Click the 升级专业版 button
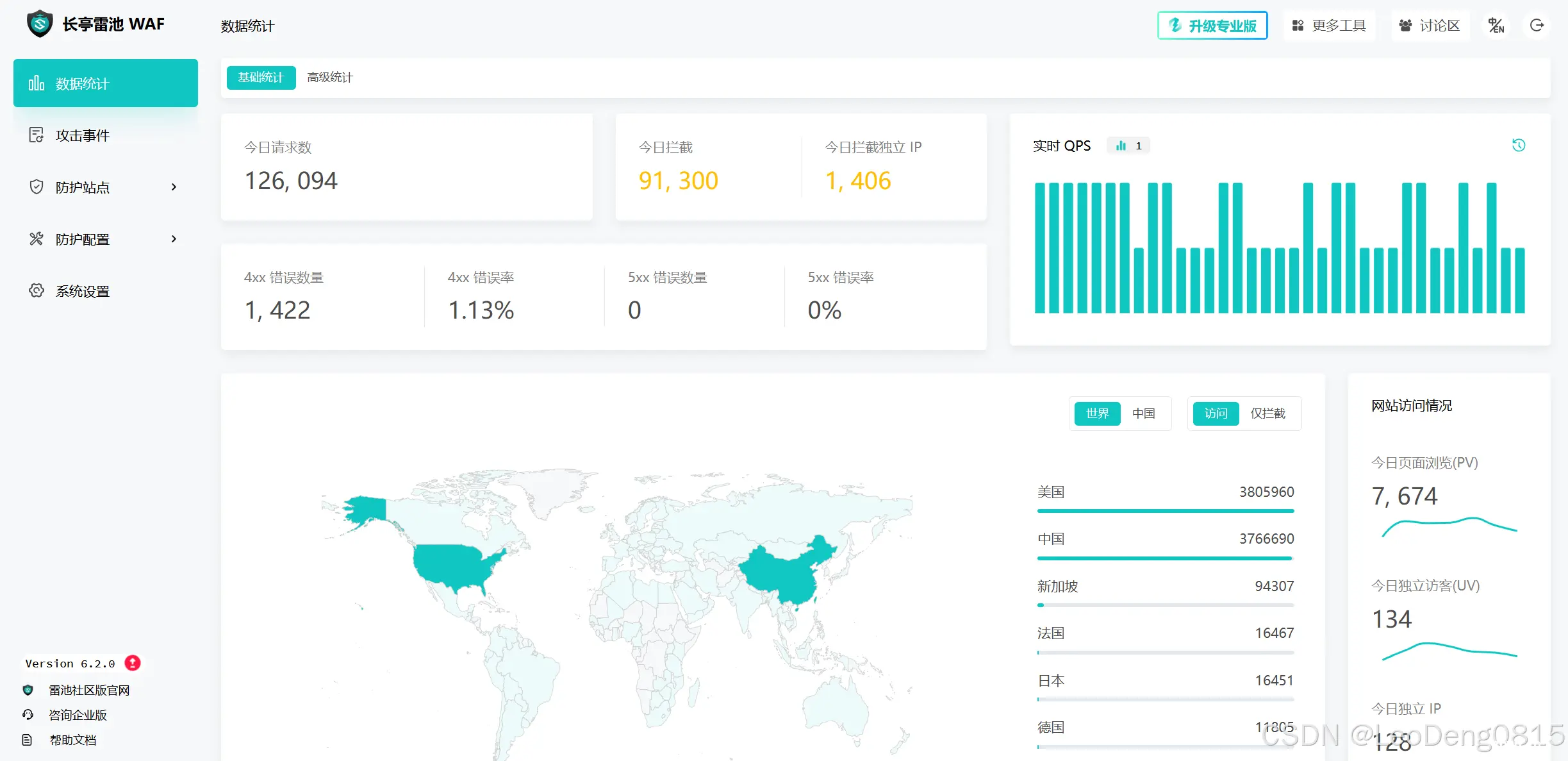The height and width of the screenshot is (761, 1568). [1212, 26]
